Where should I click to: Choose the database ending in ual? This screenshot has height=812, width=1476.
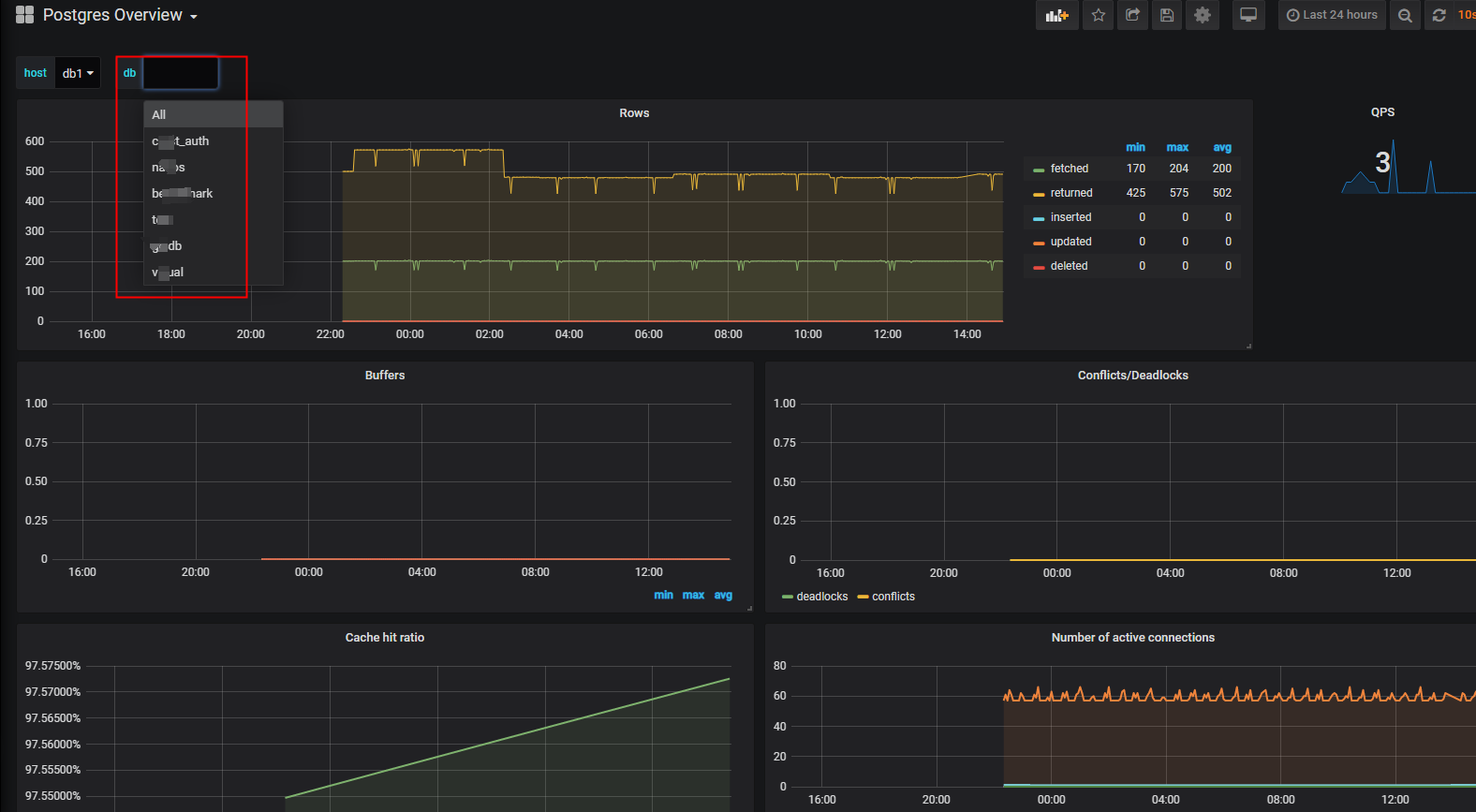pos(214,272)
